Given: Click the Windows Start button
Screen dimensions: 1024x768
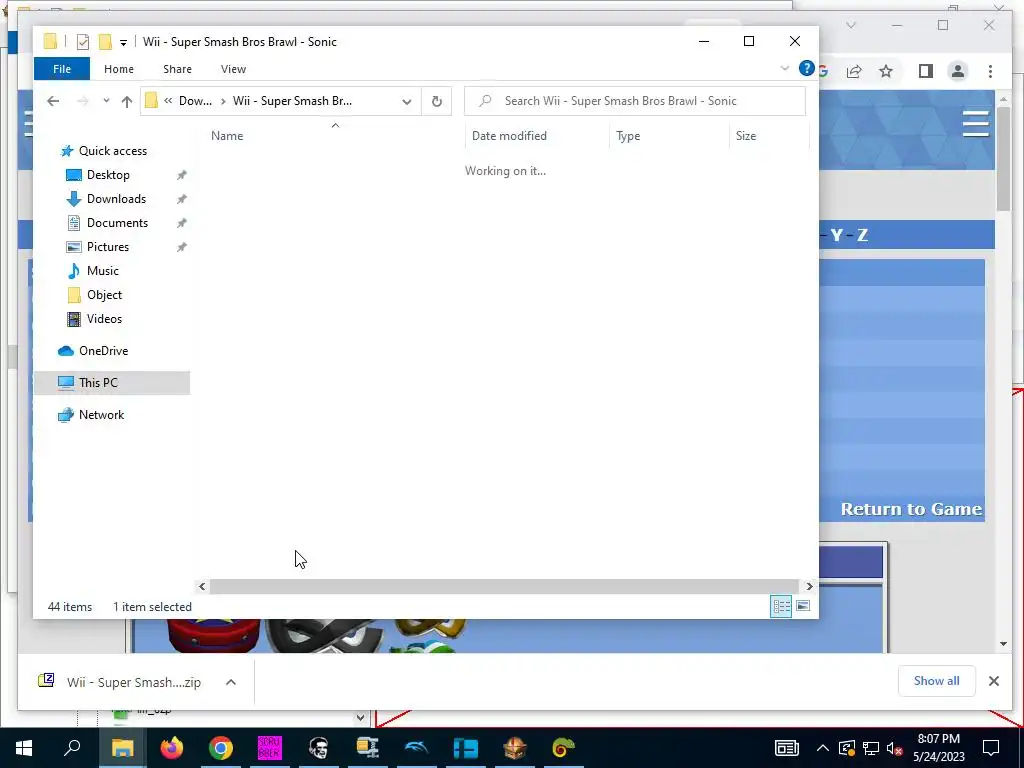Looking at the screenshot, I should click(24, 748).
